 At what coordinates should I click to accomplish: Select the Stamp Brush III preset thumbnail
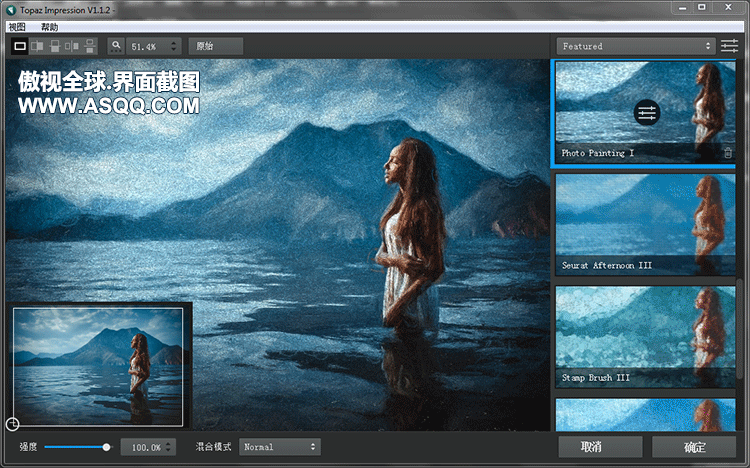click(645, 337)
